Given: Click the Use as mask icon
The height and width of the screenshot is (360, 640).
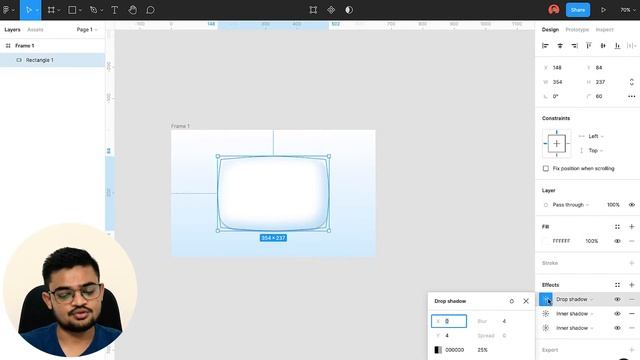Looking at the screenshot, I should point(349,10).
